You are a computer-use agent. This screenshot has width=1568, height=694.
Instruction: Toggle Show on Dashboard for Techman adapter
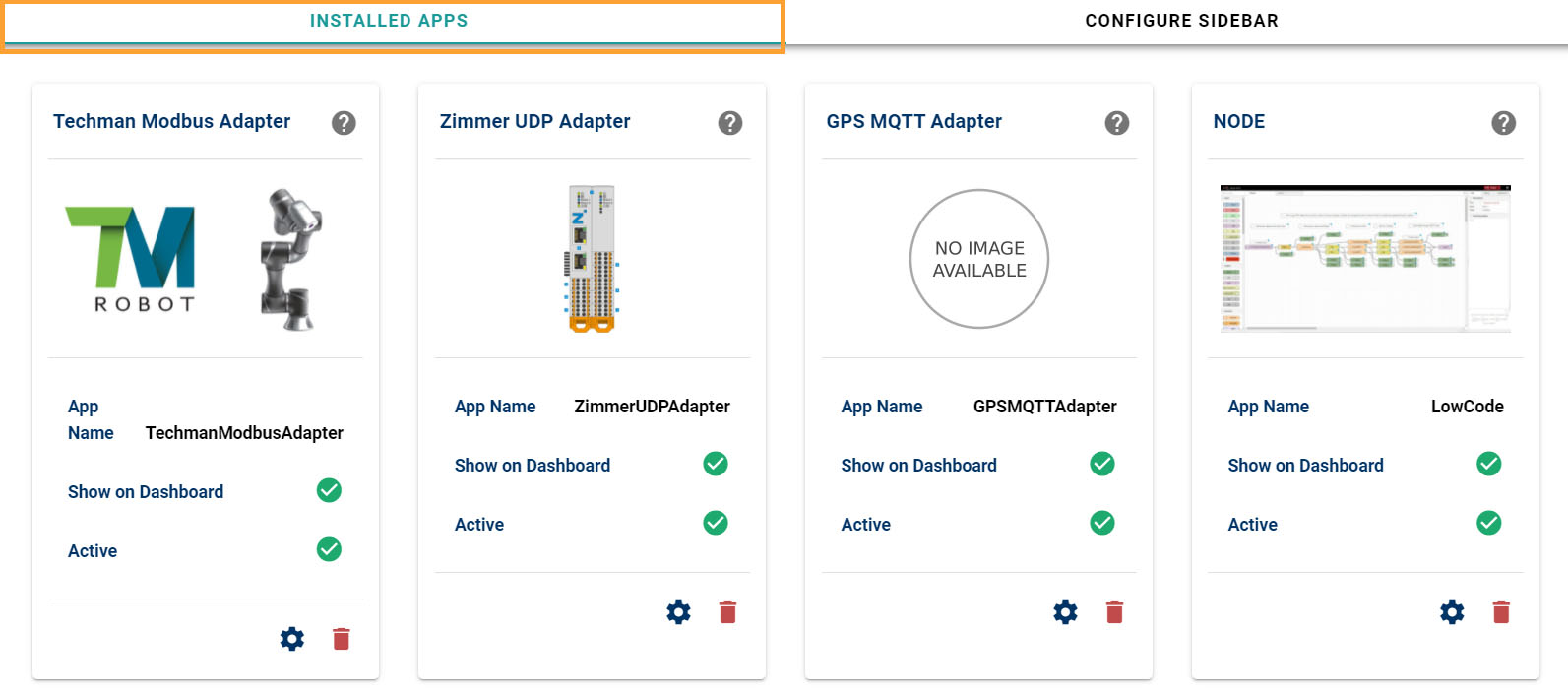329,490
